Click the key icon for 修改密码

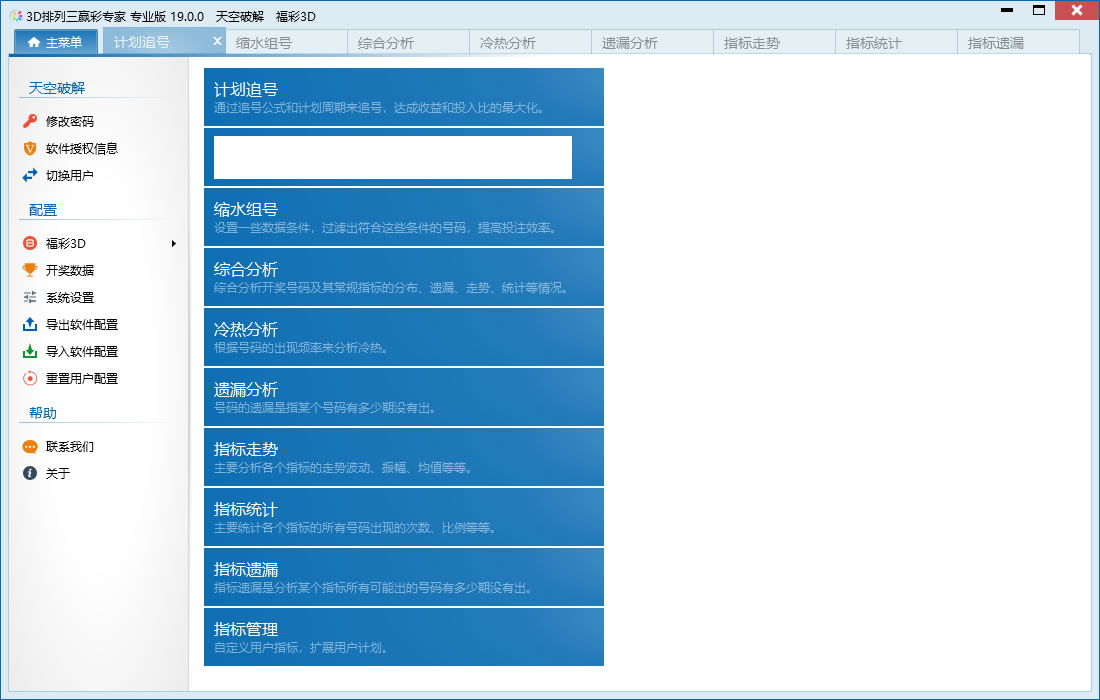29,121
